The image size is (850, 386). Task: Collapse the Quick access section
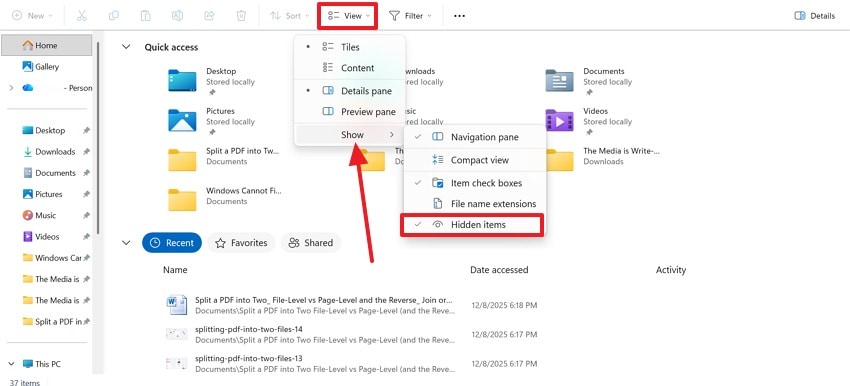click(x=126, y=47)
